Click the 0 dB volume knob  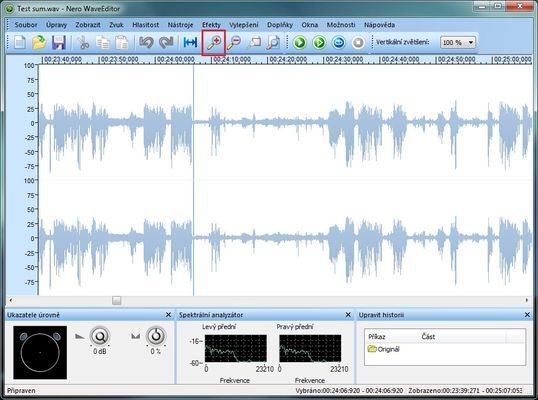point(100,337)
